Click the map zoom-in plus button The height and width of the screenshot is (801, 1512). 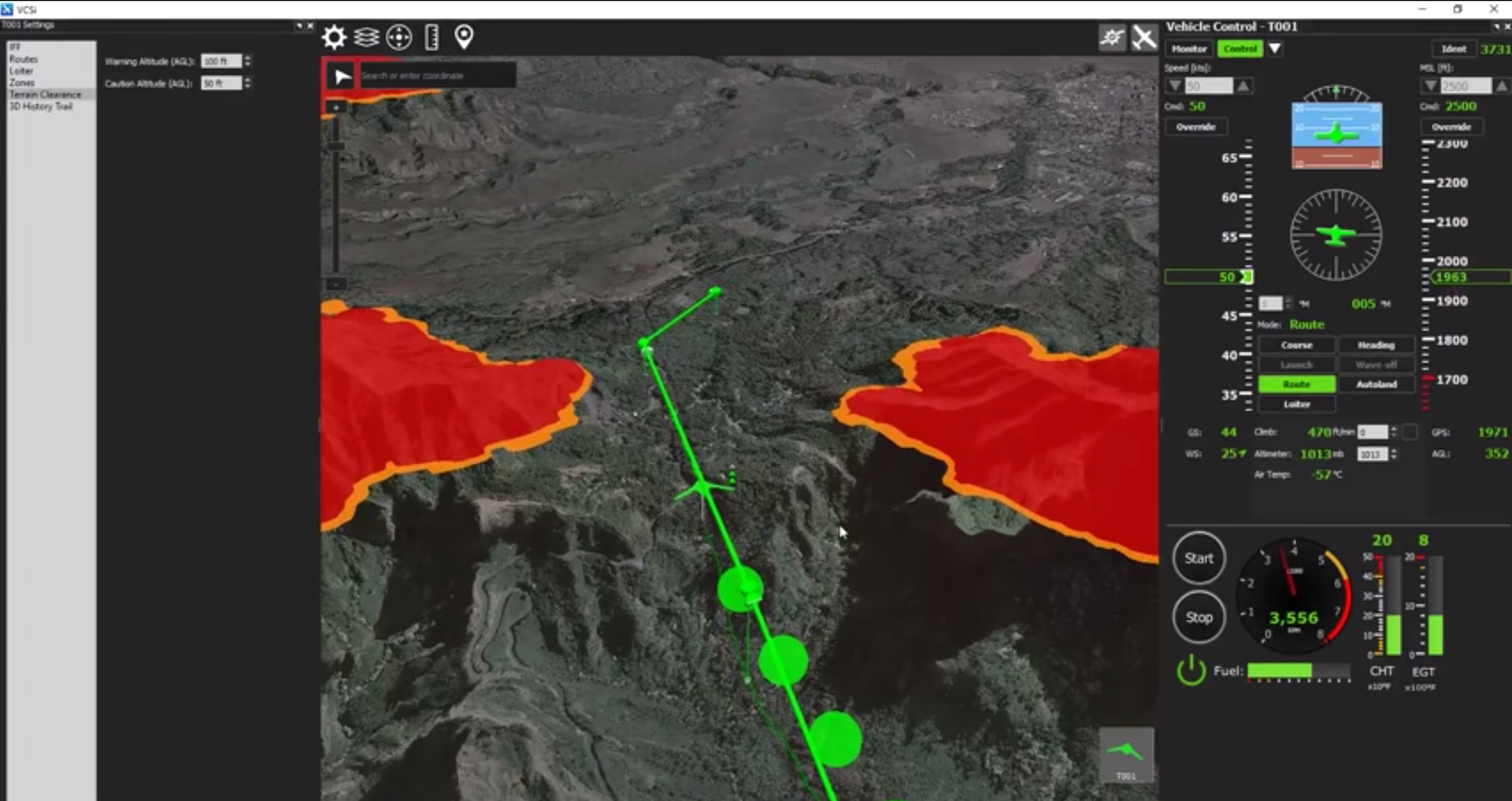(x=336, y=107)
